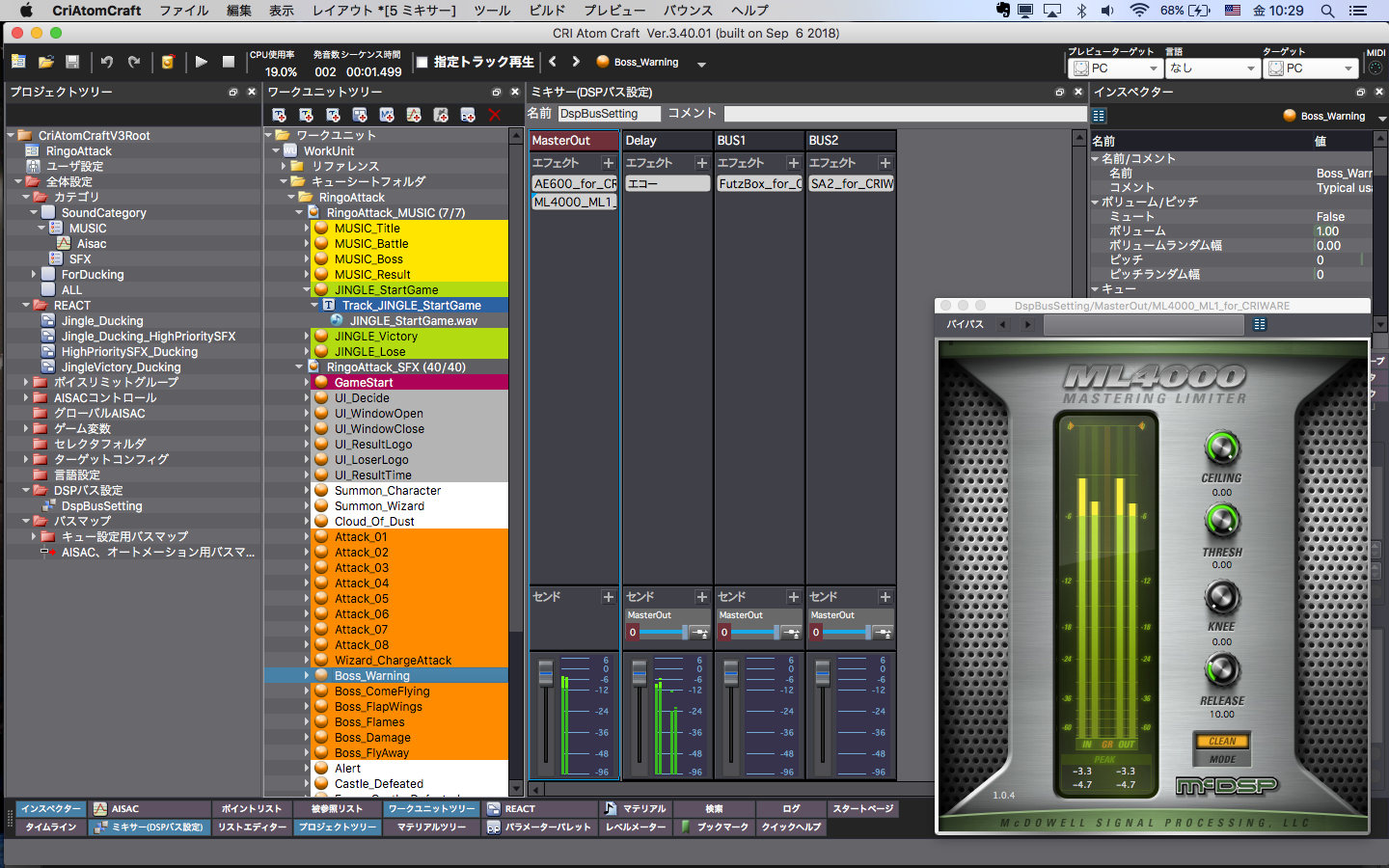Click the new project toolbar icon
The width and height of the screenshot is (1389, 868).
[18, 62]
